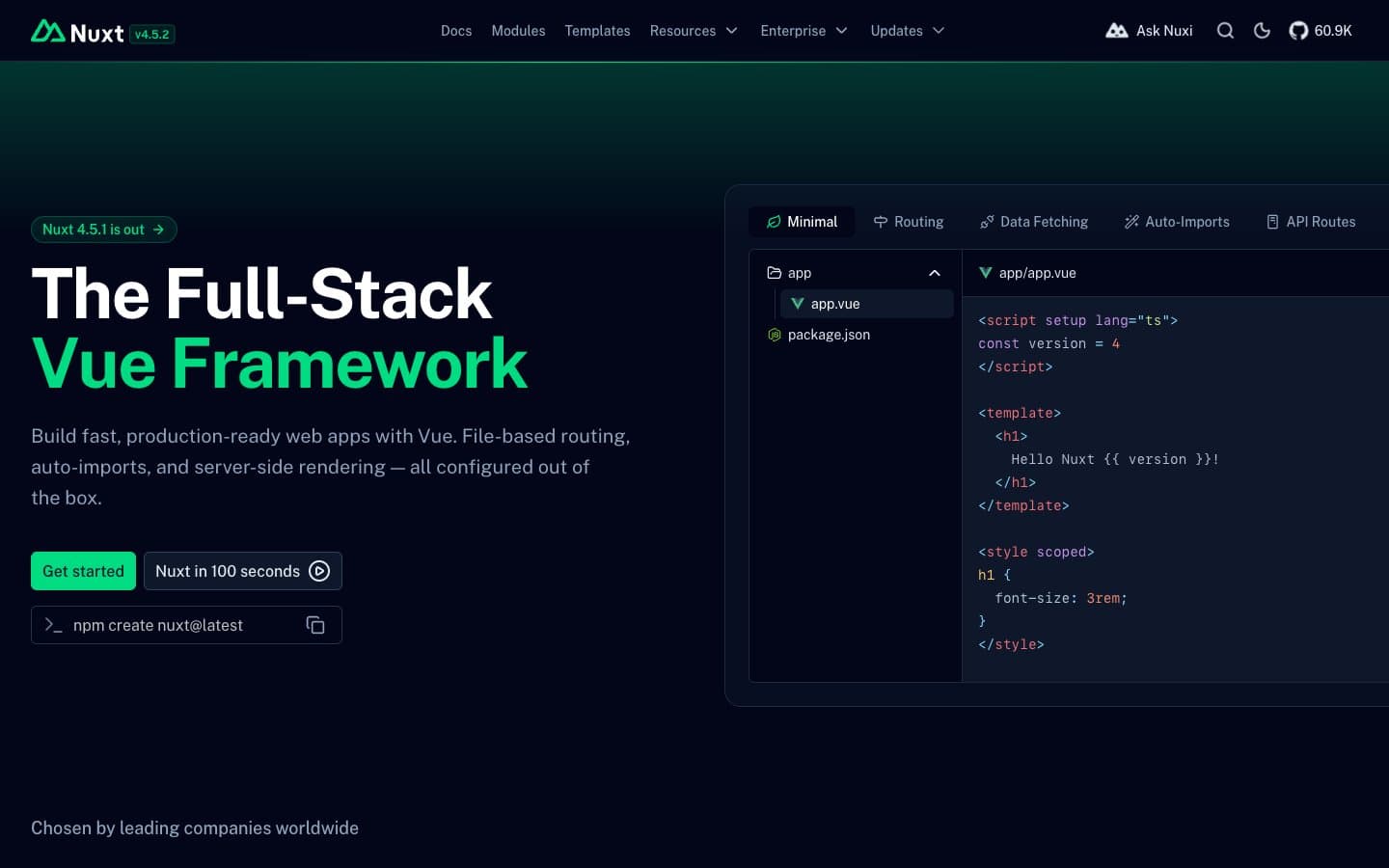Select app.vue in the file tree
Viewport: 1389px width, 868px height.
(866, 304)
